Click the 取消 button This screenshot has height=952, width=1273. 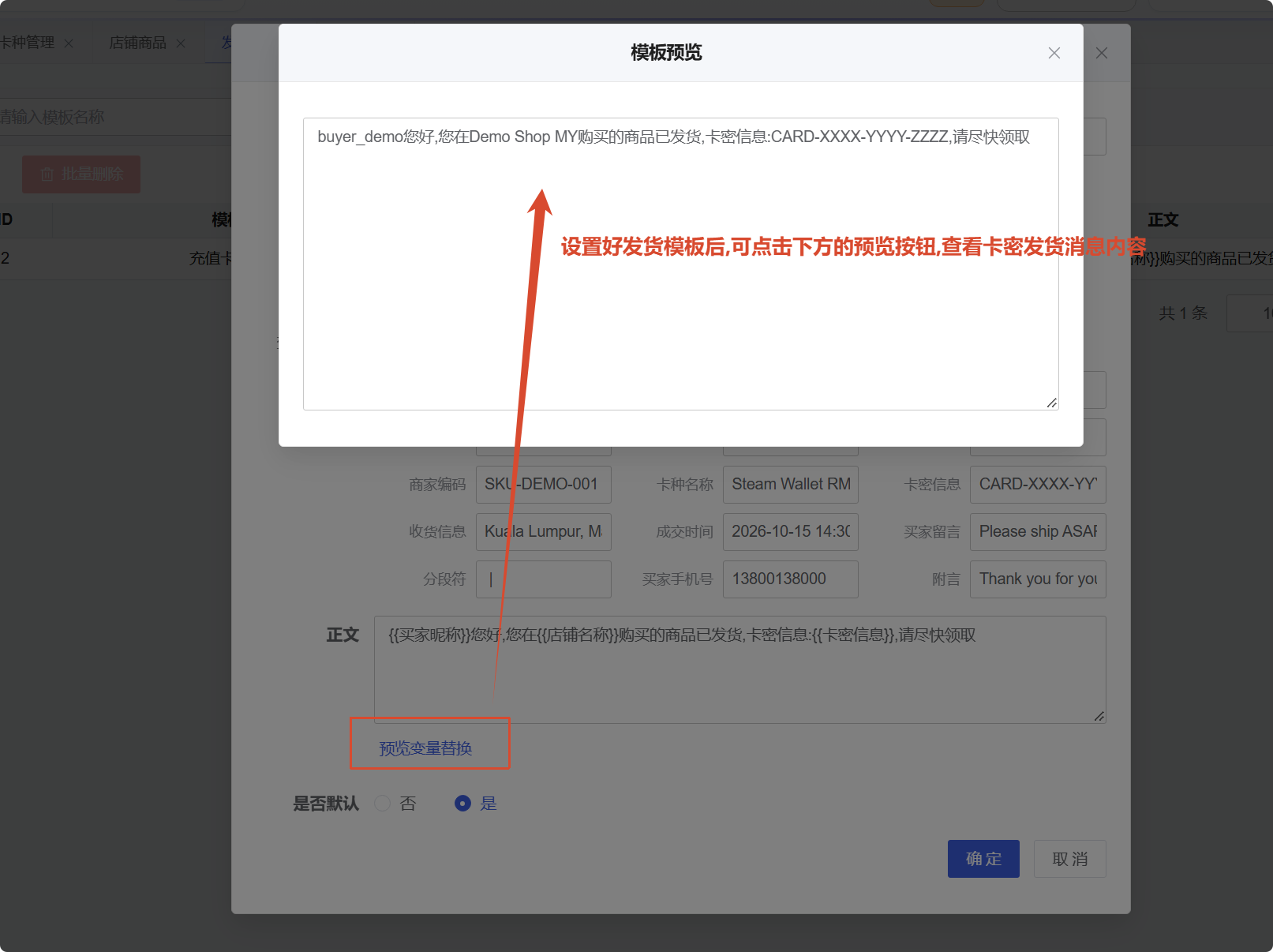[1069, 859]
